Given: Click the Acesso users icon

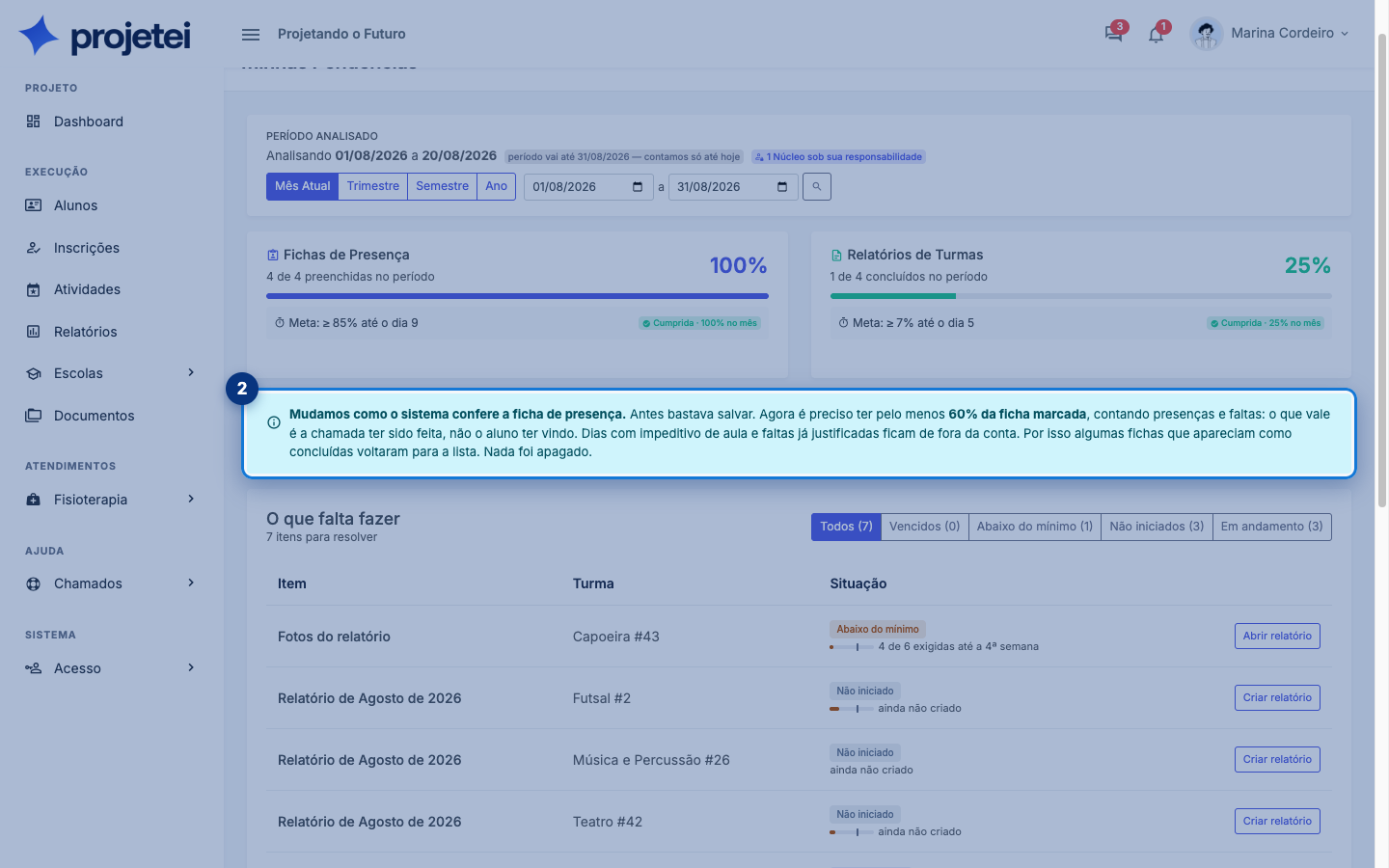Looking at the screenshot, I should 34,668.
